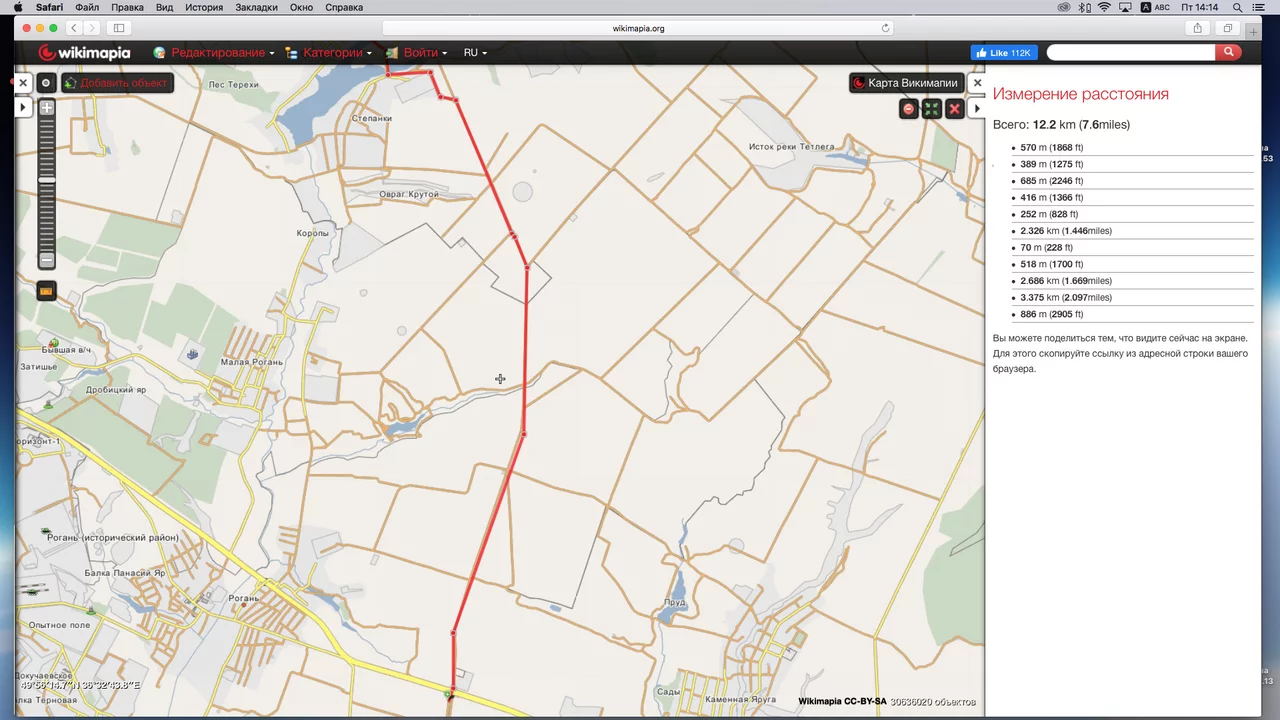The width and height of the screenshot is (1280, 720).
Task: Click the map zoom level slider handle
Action: 47,180
